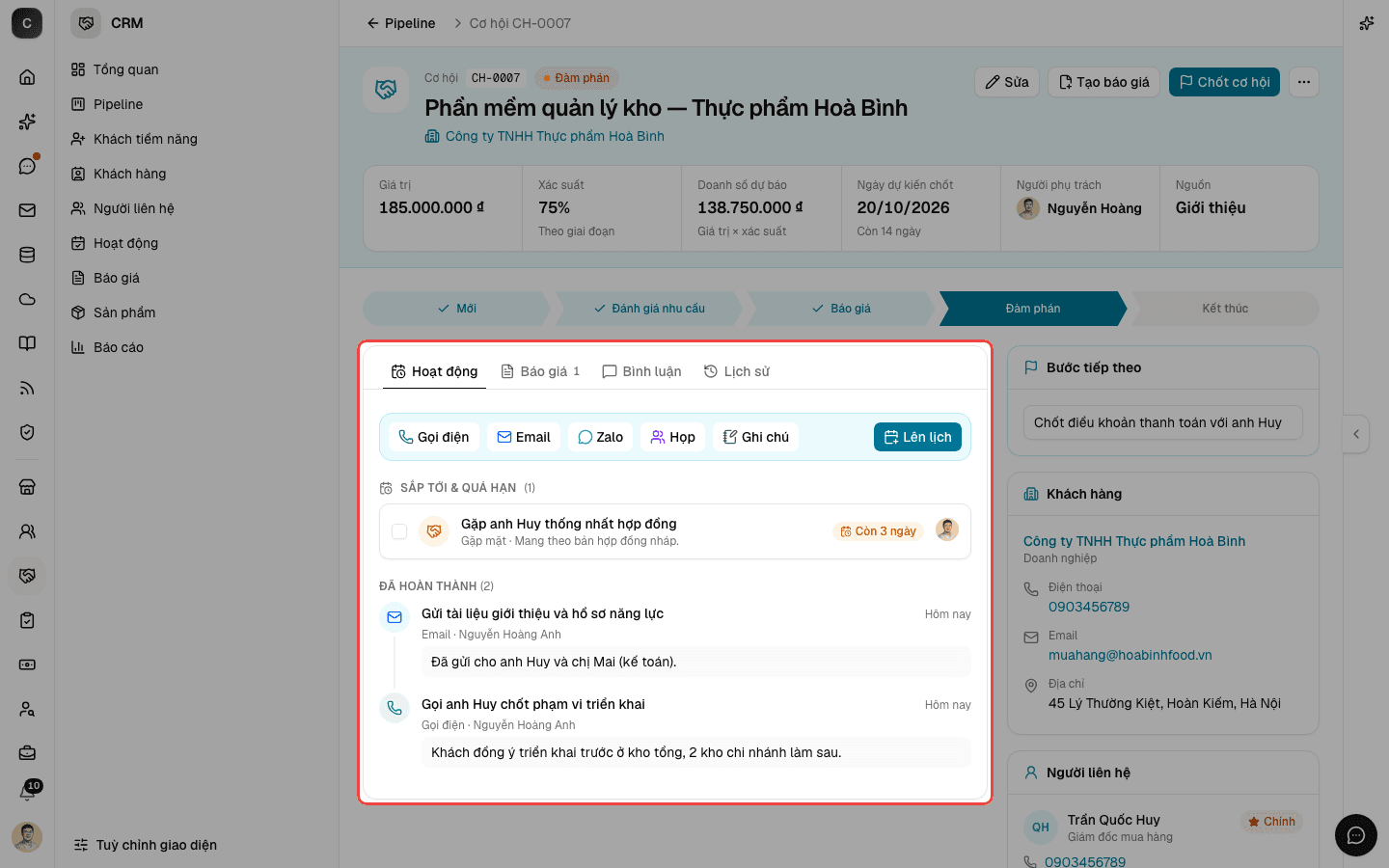Click the sparkle AI icon at top right

coord(1366,23)
